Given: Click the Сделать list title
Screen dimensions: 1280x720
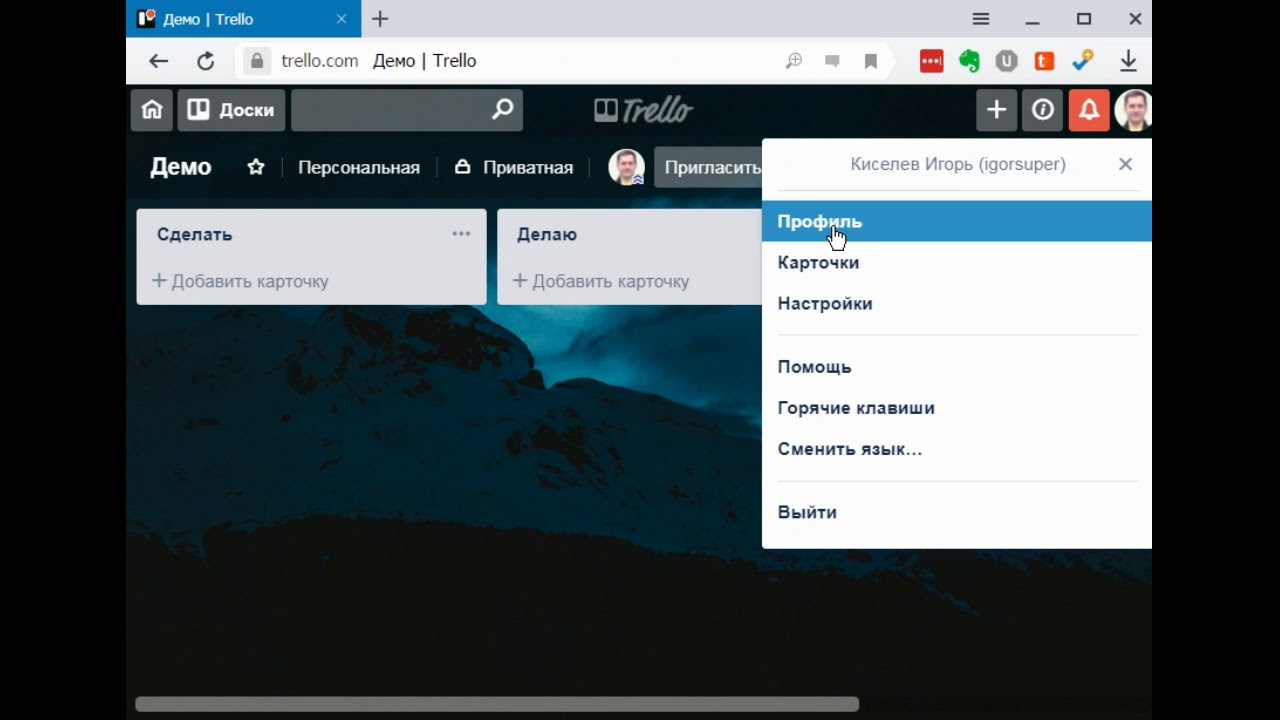Looking at the screenshot, I should pos(195,234).
